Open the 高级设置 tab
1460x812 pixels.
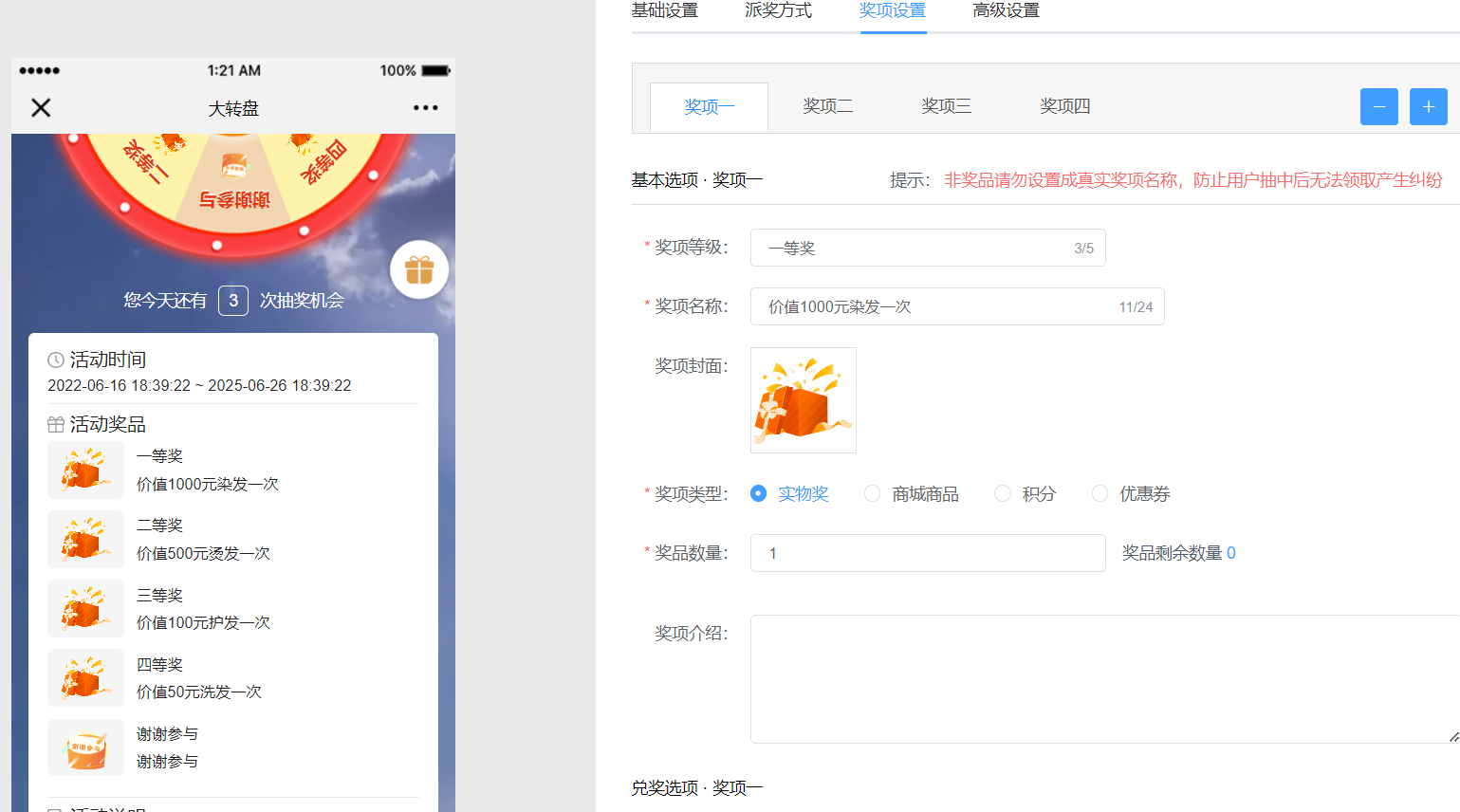tap(1007, 10)
